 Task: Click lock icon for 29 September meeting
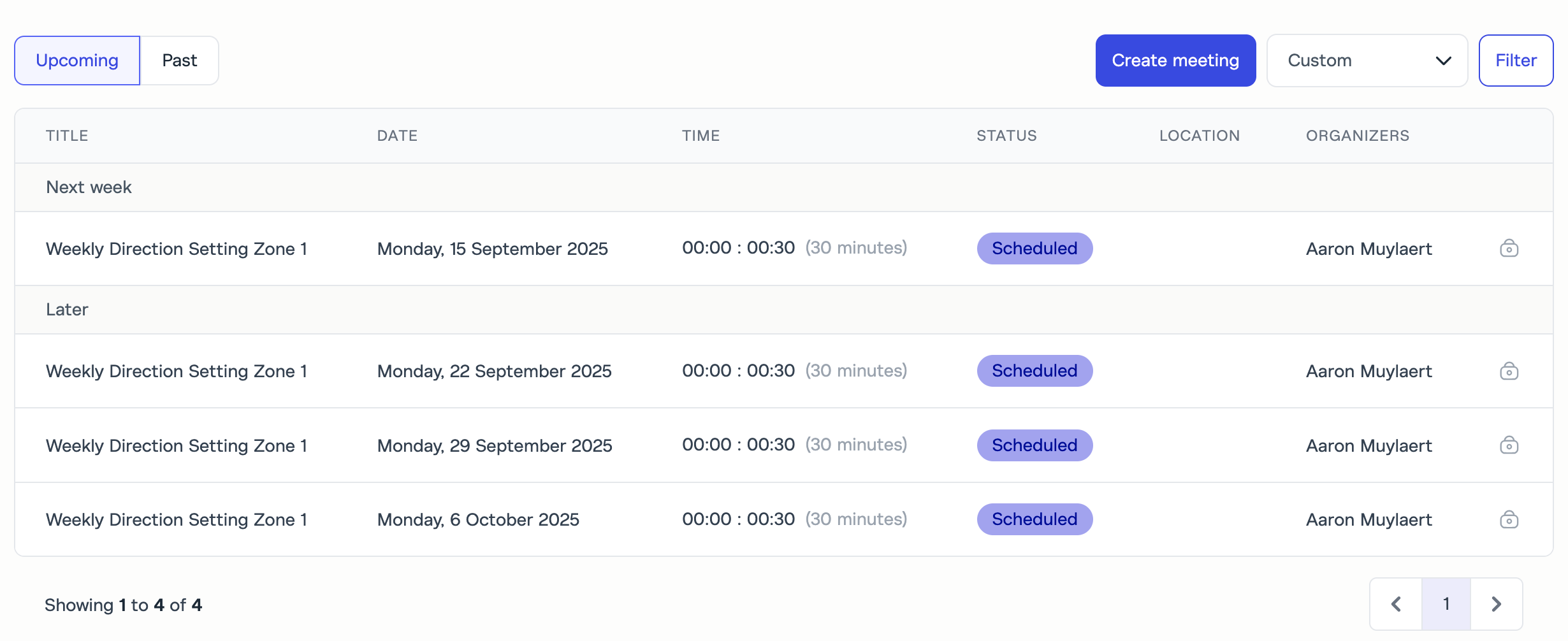point(1509,445)
